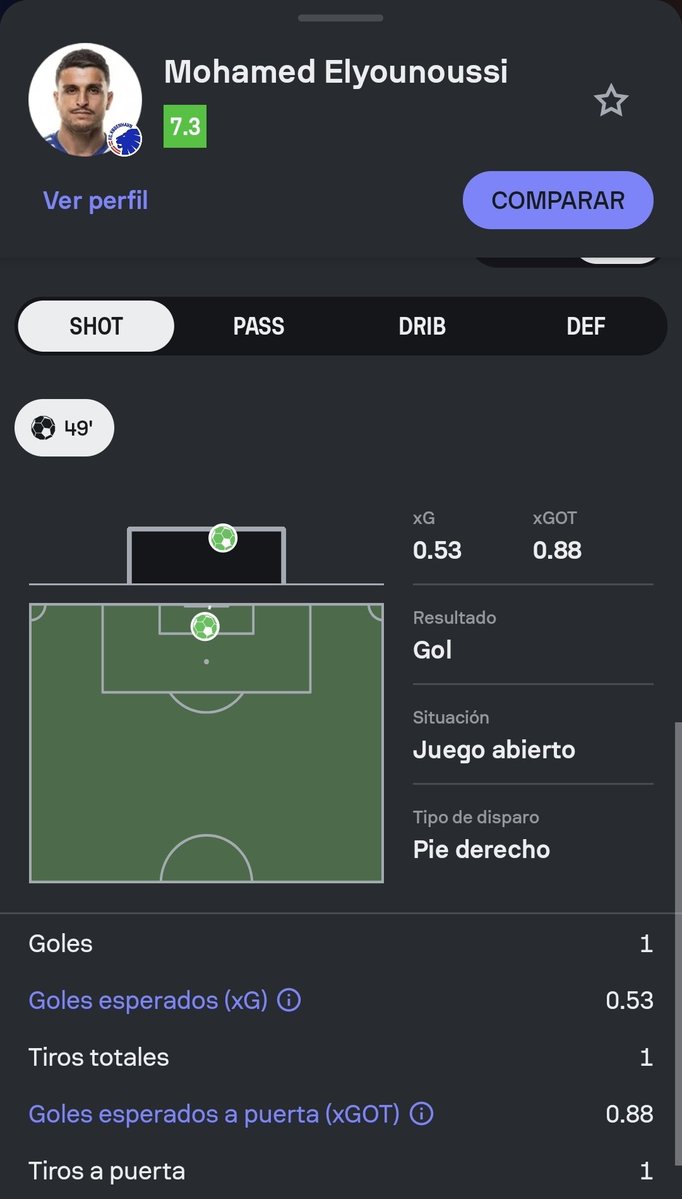682x1199 pixels.
Task: Switch to the SHOT segment
Action: 96,327
